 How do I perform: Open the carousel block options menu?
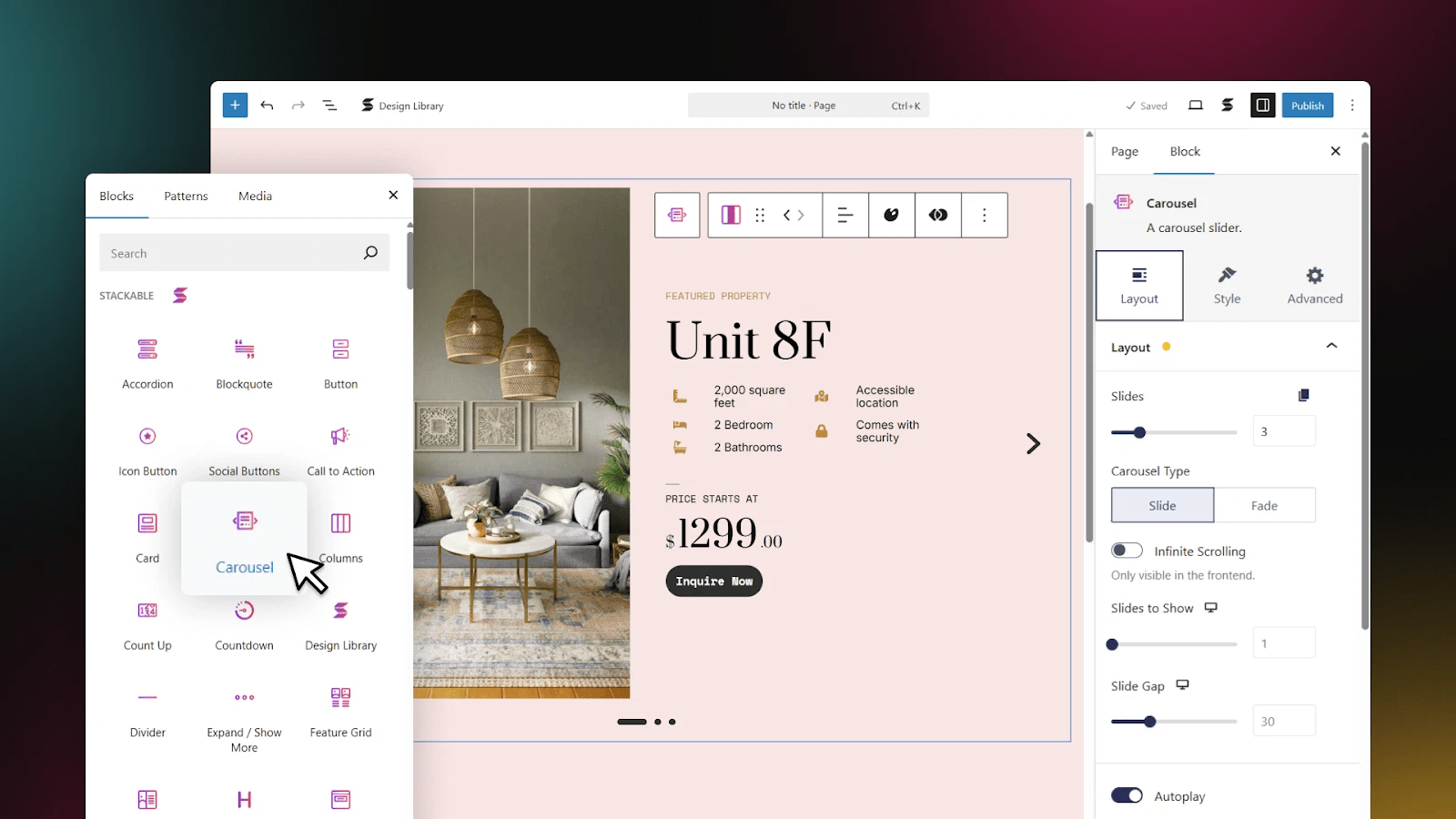pos(985,215)
